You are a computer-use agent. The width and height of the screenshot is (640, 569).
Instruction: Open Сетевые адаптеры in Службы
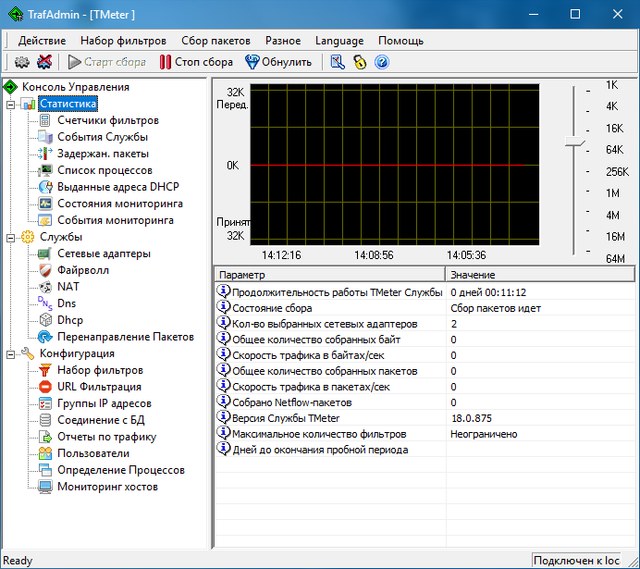[103, 253]
